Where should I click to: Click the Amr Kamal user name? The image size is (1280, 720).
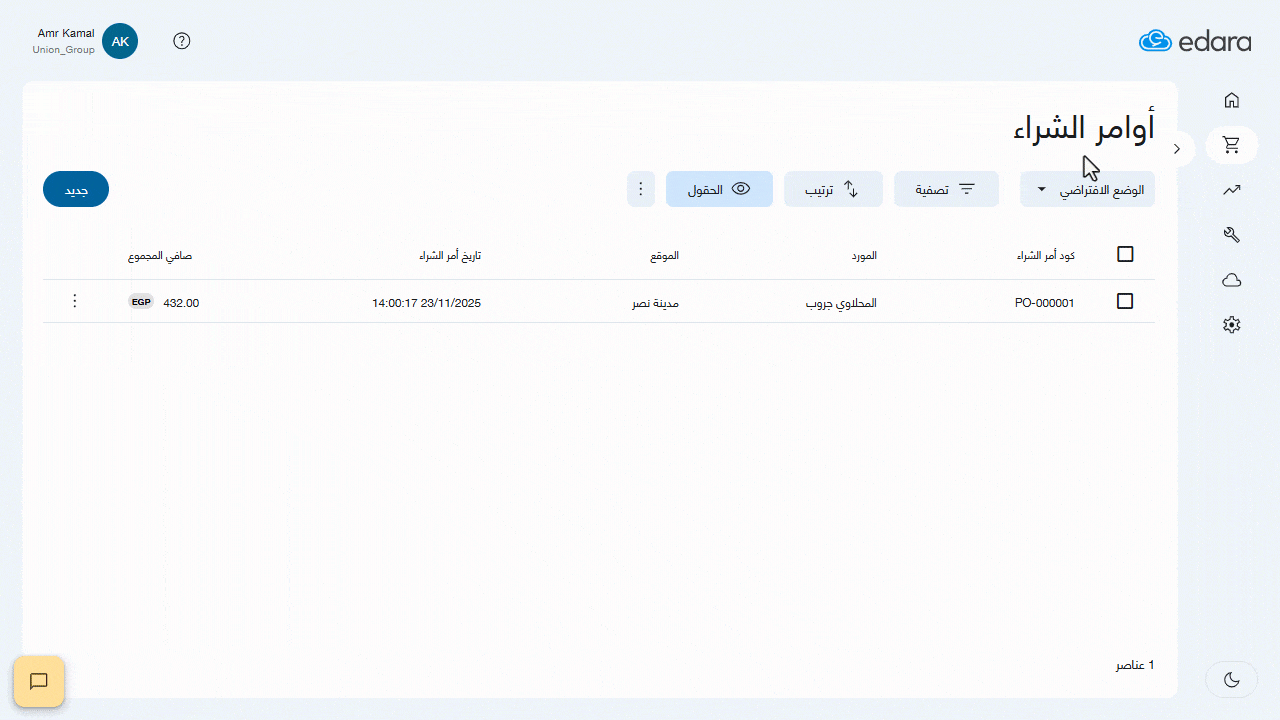66,34
